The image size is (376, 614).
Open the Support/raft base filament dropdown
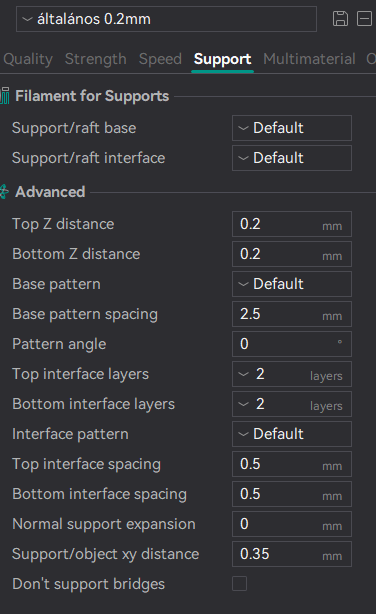(292, 128)
